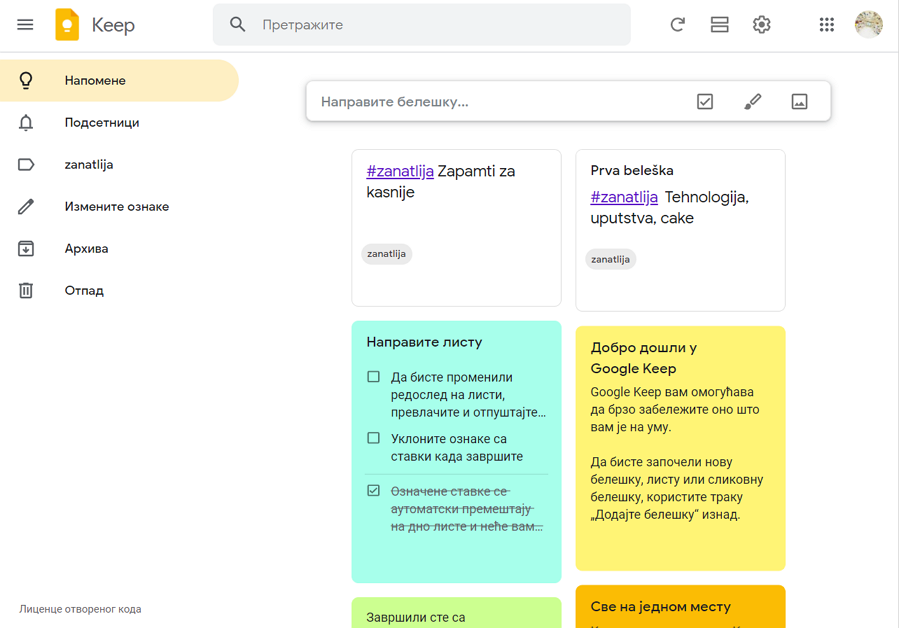Click the pencil icon beside Измените ознаке
The height and width of the screenshot is (628, 899).
coord(26,206)
